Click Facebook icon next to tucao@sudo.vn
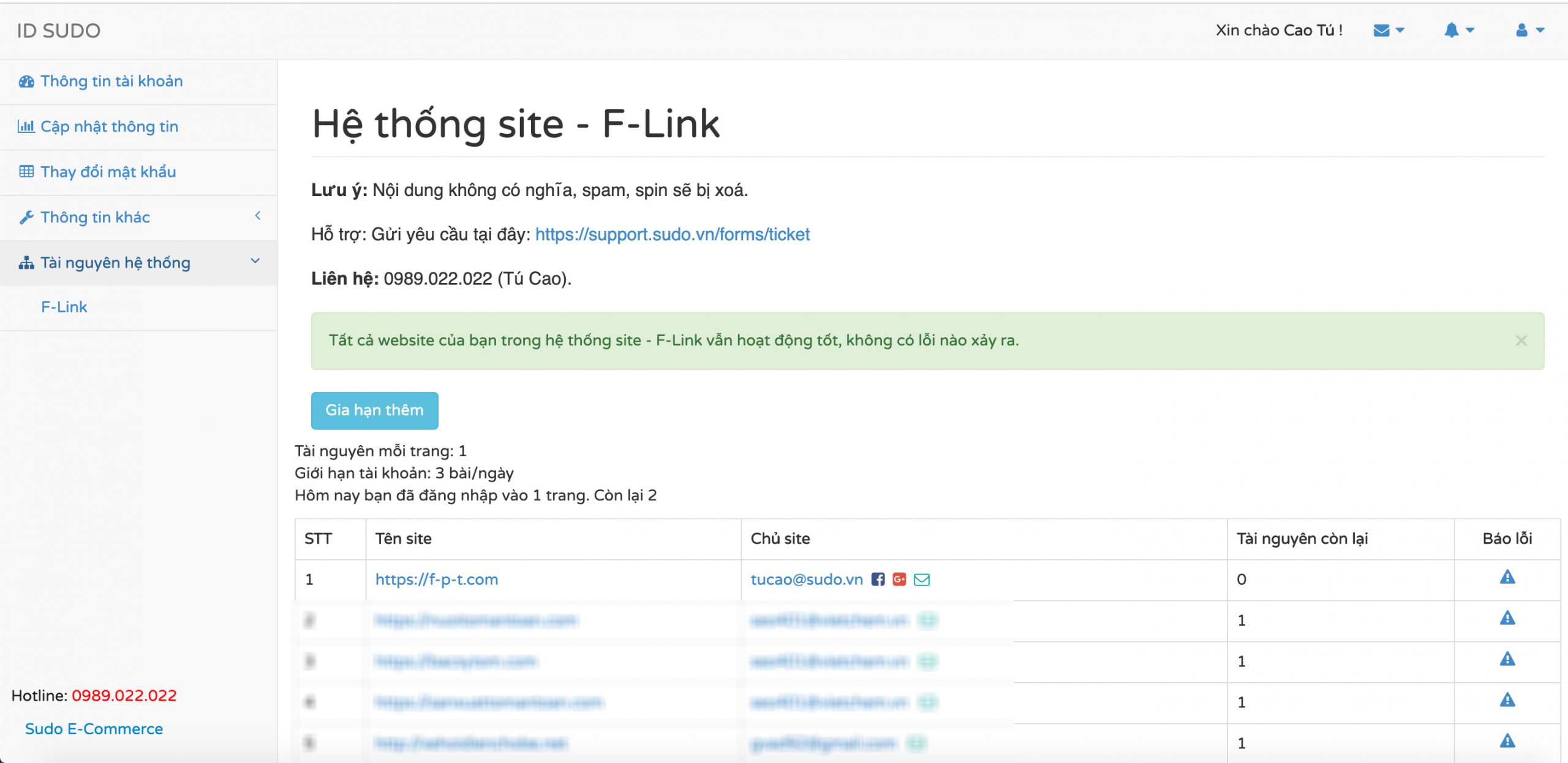 (878, 579)
